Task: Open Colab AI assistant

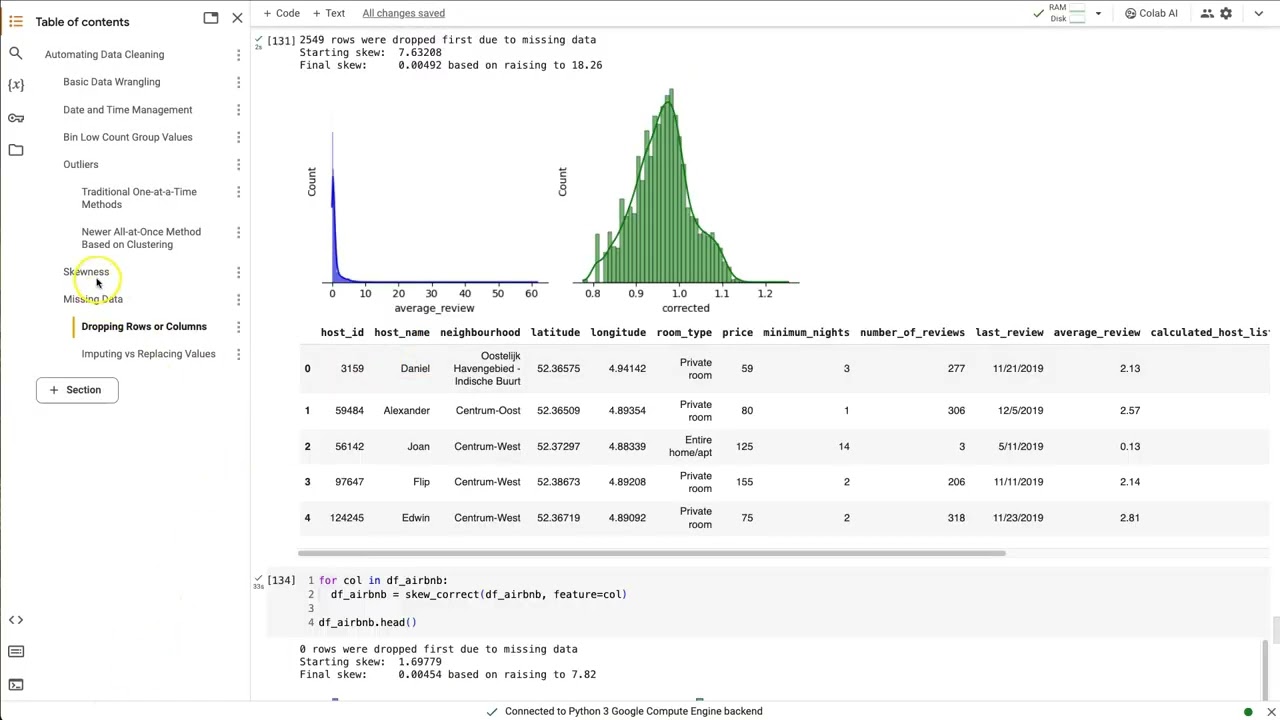Action: (x=1151, y=13)
